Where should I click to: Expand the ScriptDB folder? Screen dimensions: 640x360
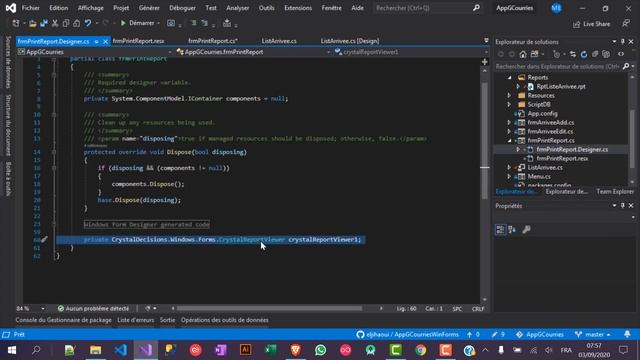(509, 104)
